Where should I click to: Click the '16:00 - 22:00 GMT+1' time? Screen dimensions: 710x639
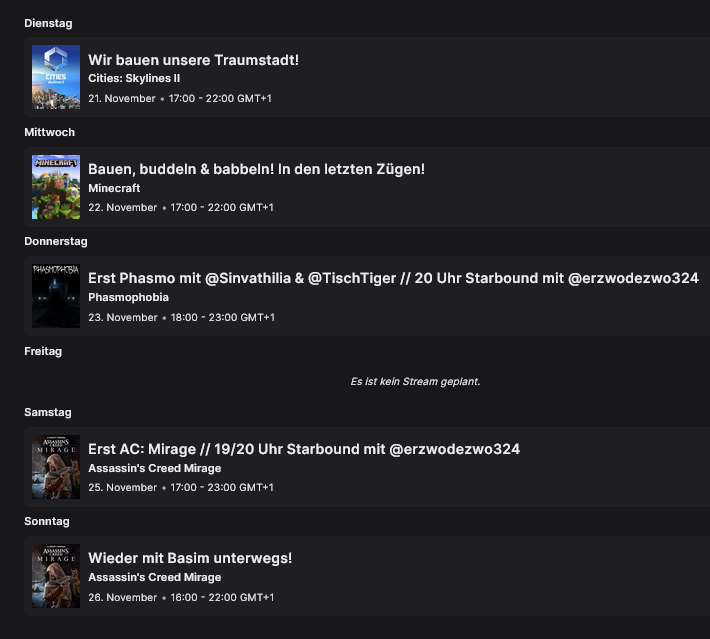222,597
